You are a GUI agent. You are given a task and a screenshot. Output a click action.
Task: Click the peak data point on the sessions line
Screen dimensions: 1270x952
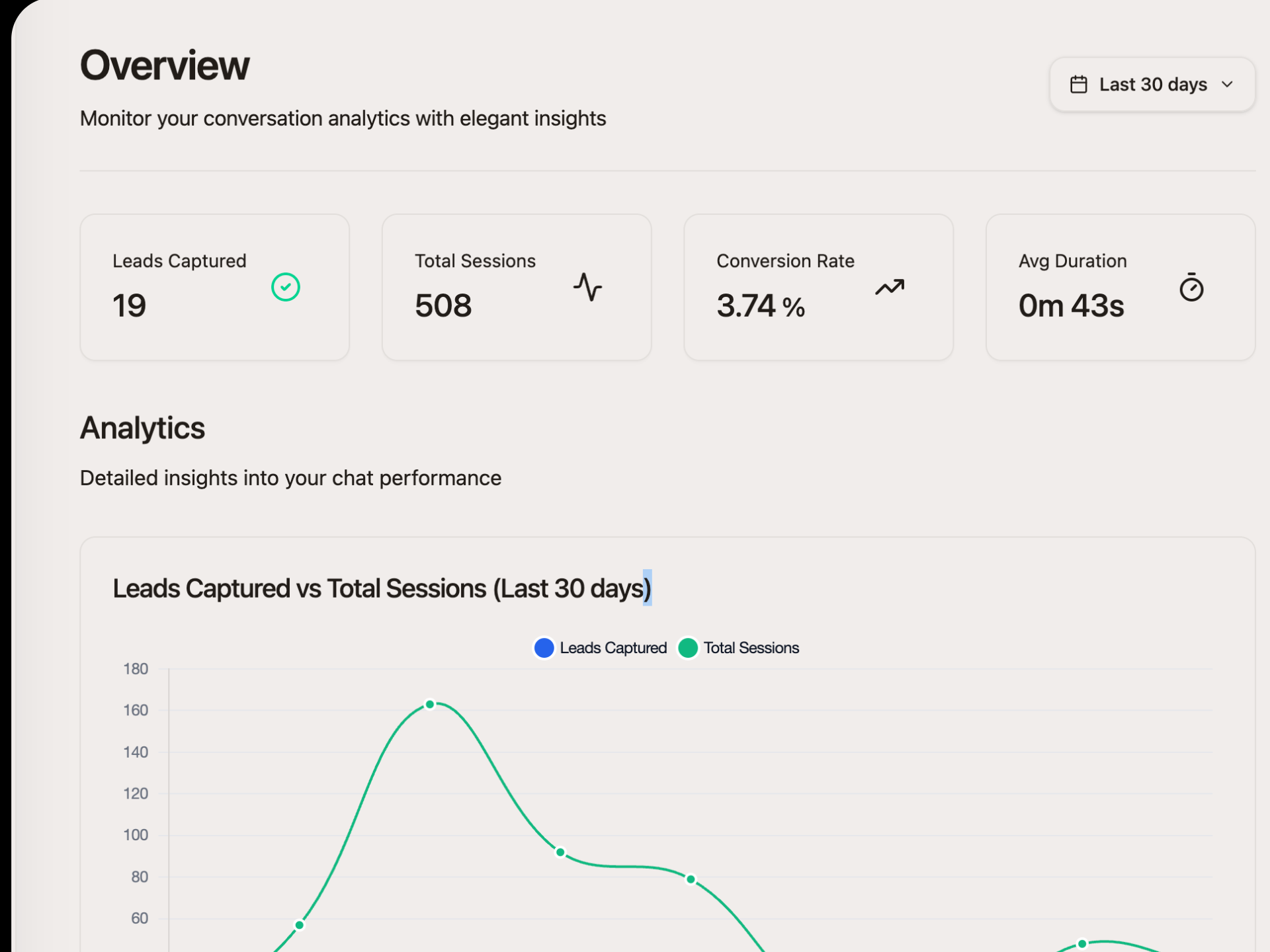click(431, 704)
